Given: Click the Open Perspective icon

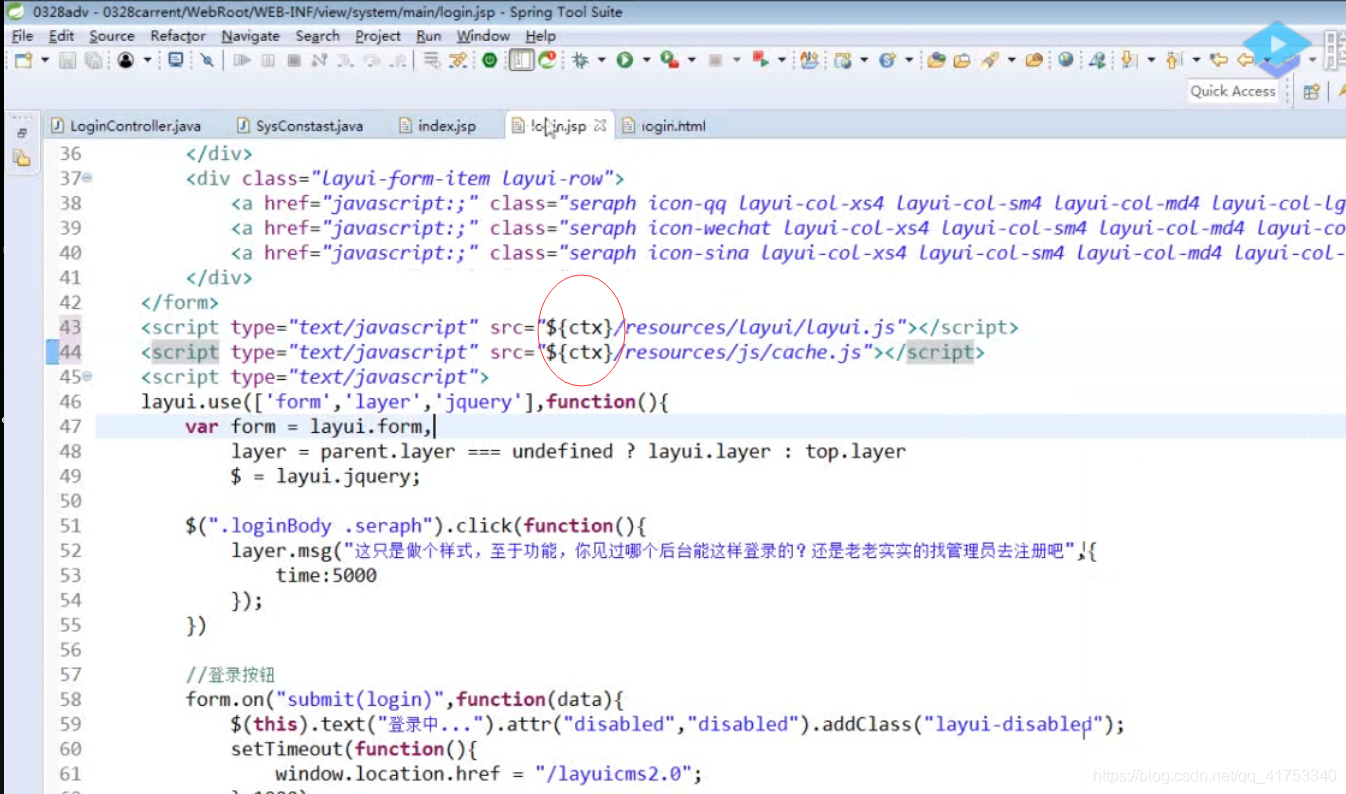Looking at the screenshot, I should 1311,91.
